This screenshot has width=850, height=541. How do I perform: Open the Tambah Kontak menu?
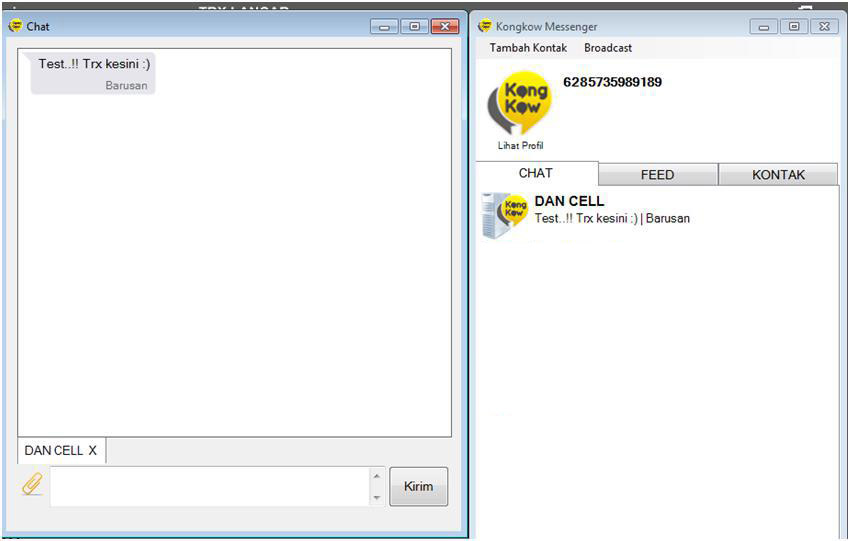click(x=528, y=48)
